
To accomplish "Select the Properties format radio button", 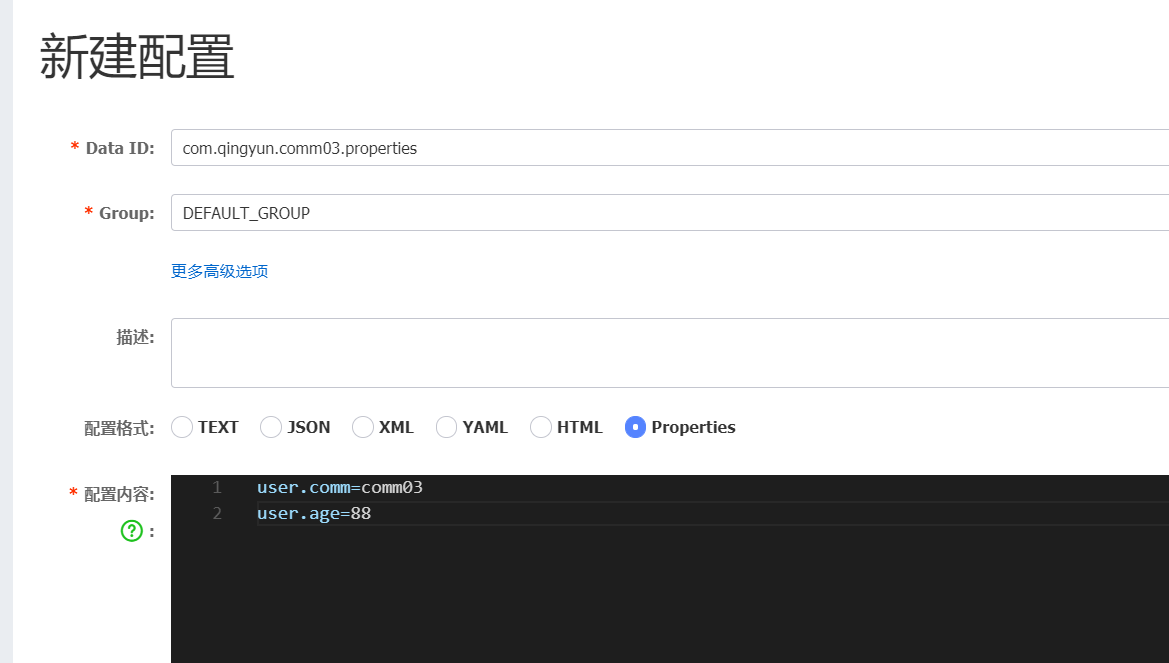I will tap(637, 427).
